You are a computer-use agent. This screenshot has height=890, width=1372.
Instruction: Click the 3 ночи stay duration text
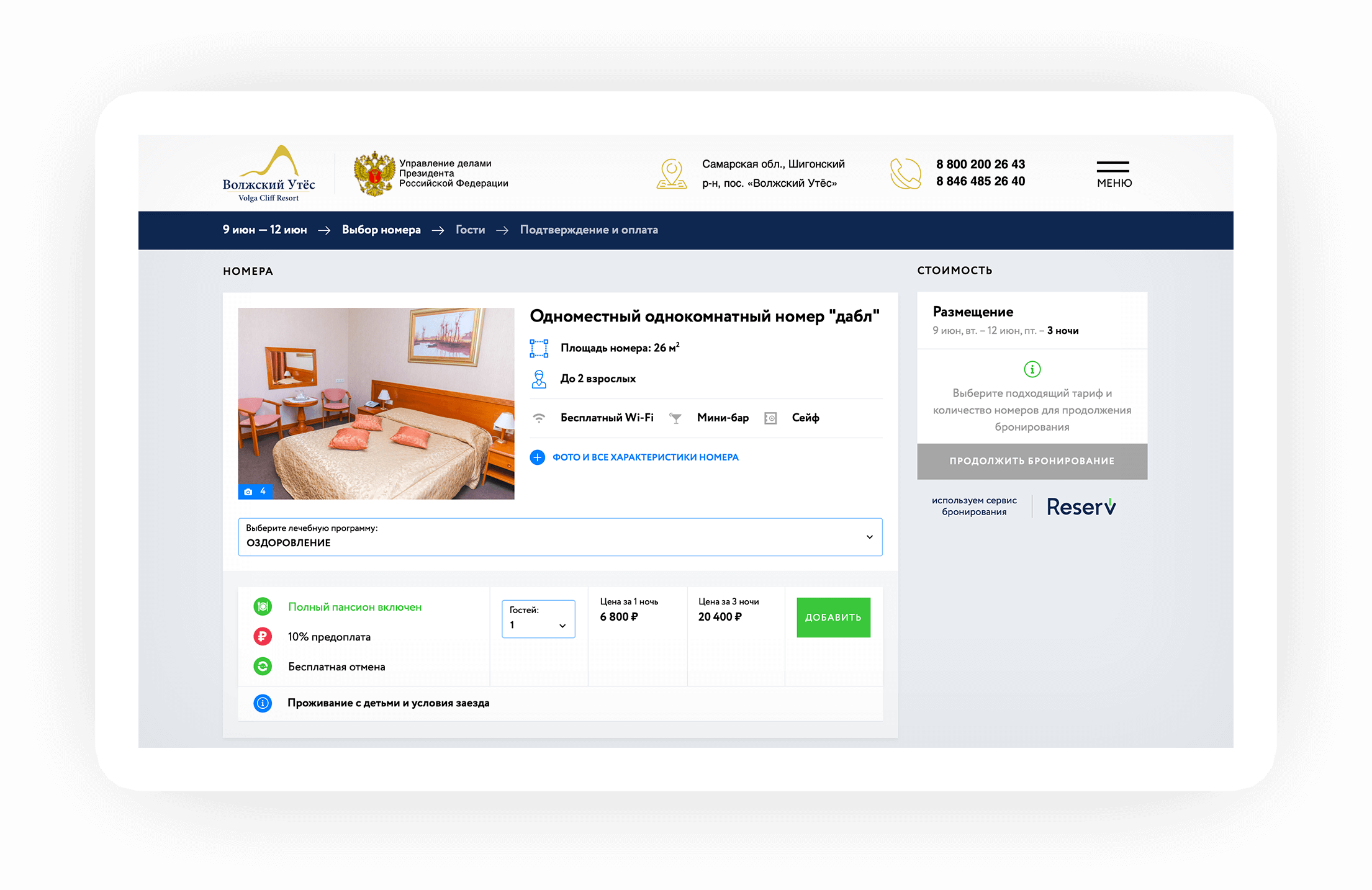[1063, 331]
